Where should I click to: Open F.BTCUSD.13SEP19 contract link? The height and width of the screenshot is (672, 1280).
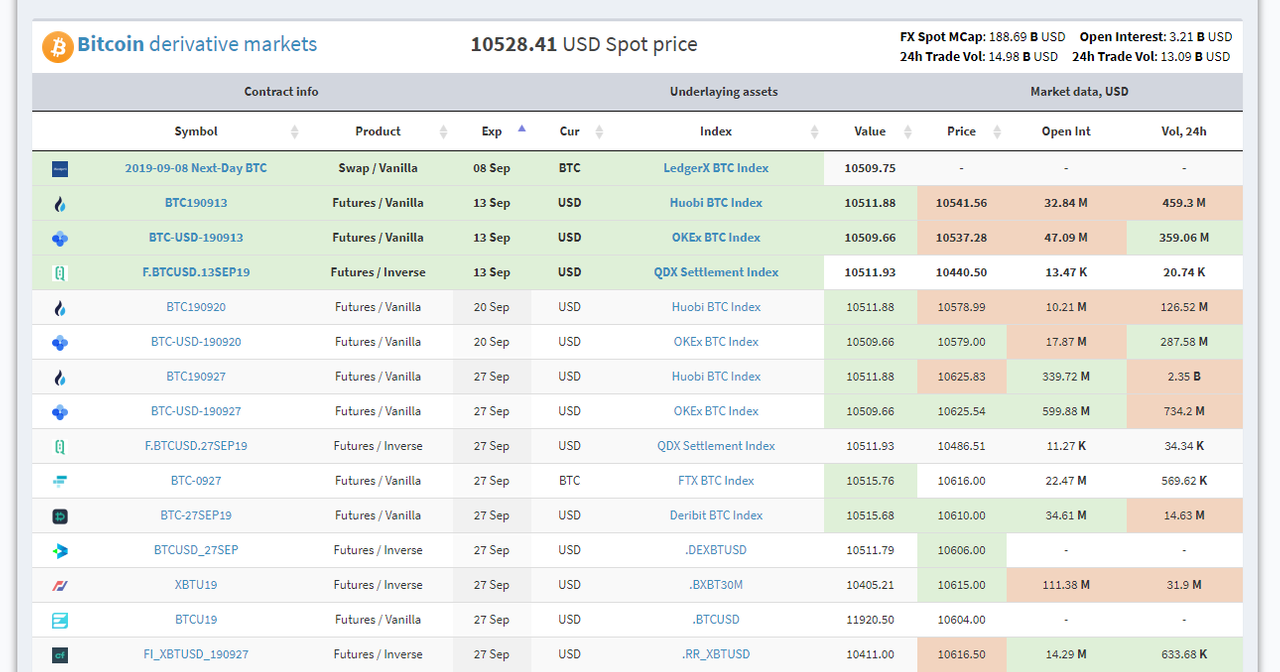[196, 272]
